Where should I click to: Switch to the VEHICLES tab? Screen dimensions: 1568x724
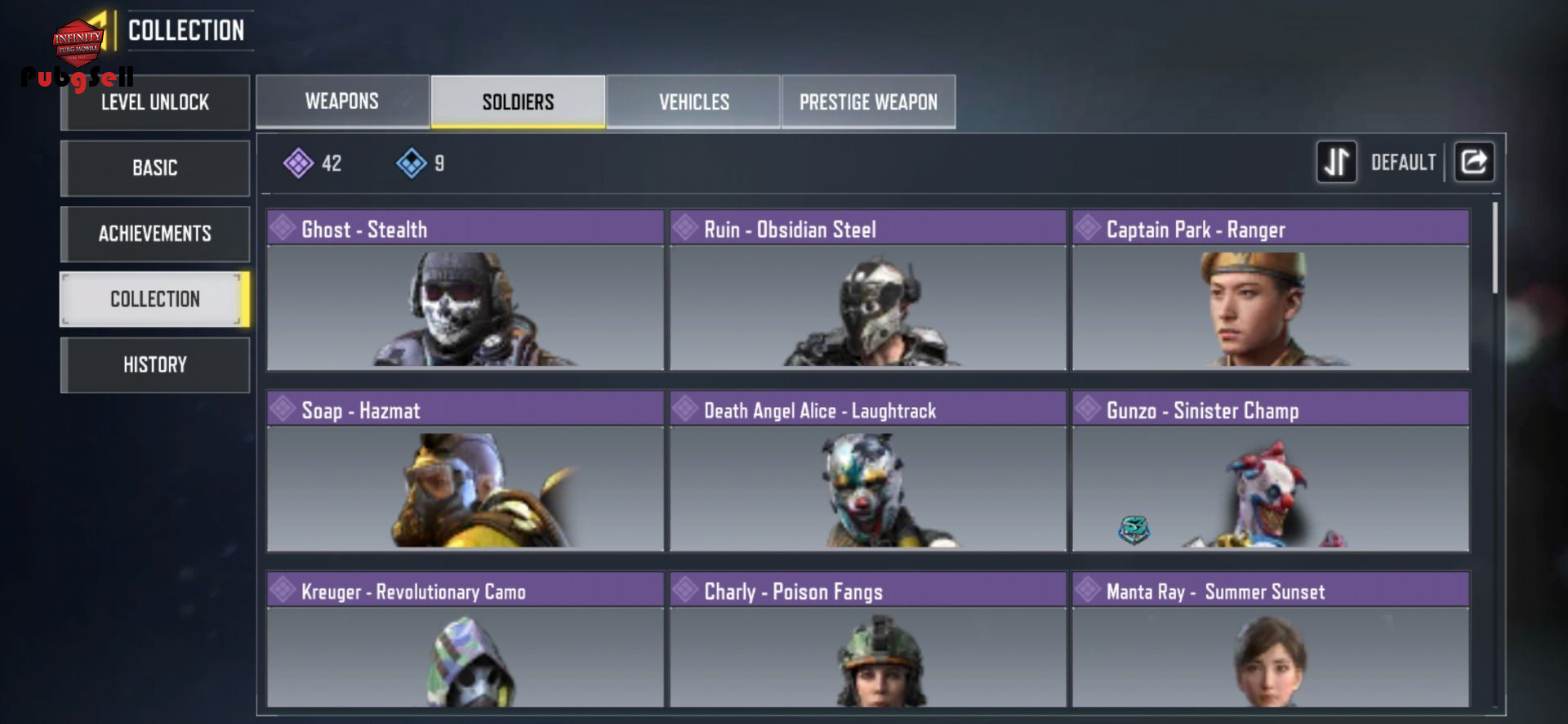(x=694, y=101)
